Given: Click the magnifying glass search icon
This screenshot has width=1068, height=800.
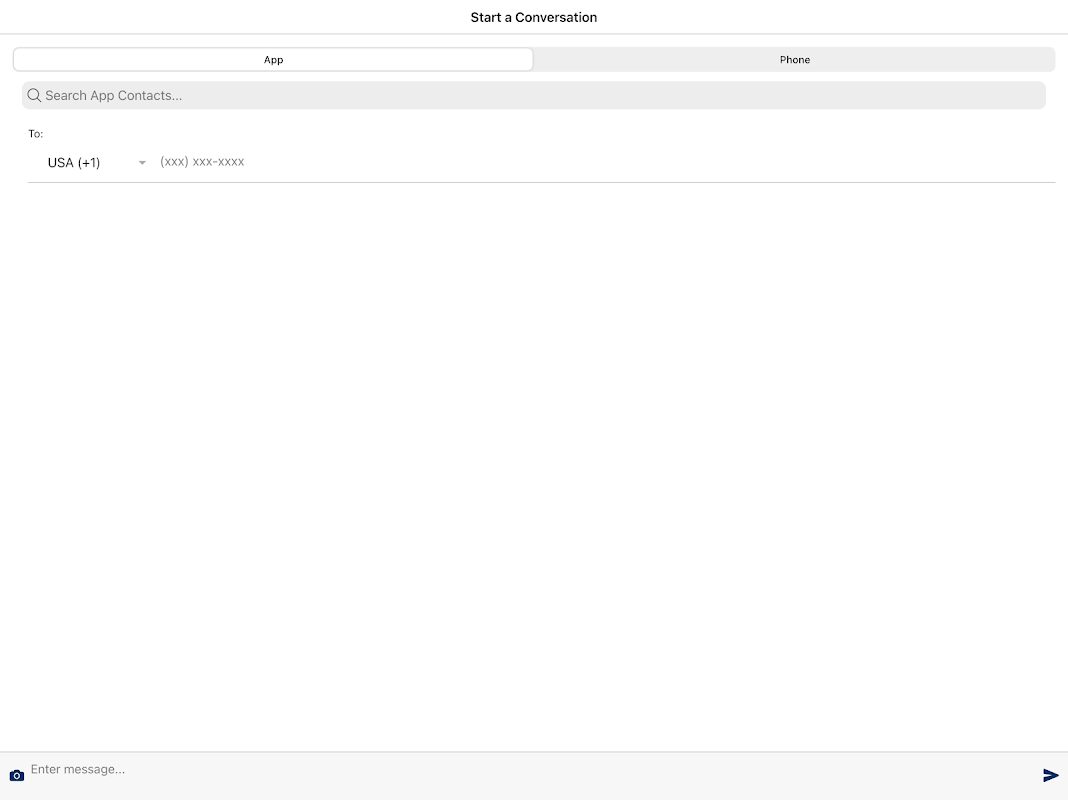Looking at the screenshot, I should tap(34, 95).
